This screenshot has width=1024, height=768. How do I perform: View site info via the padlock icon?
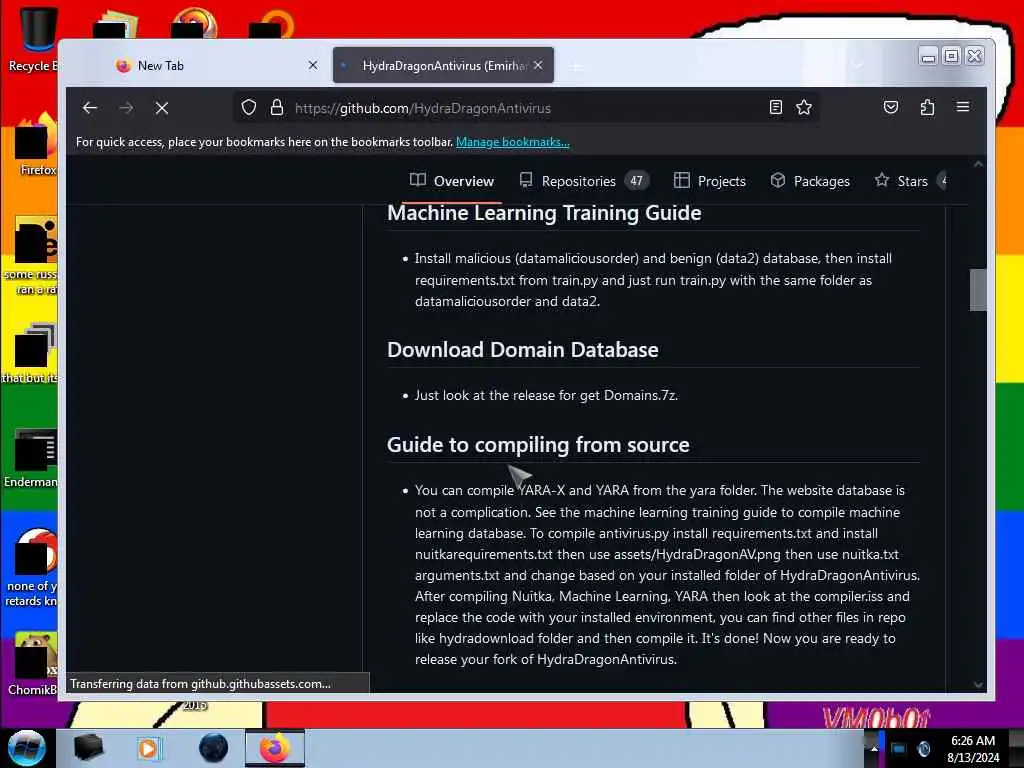pos(277,107)
